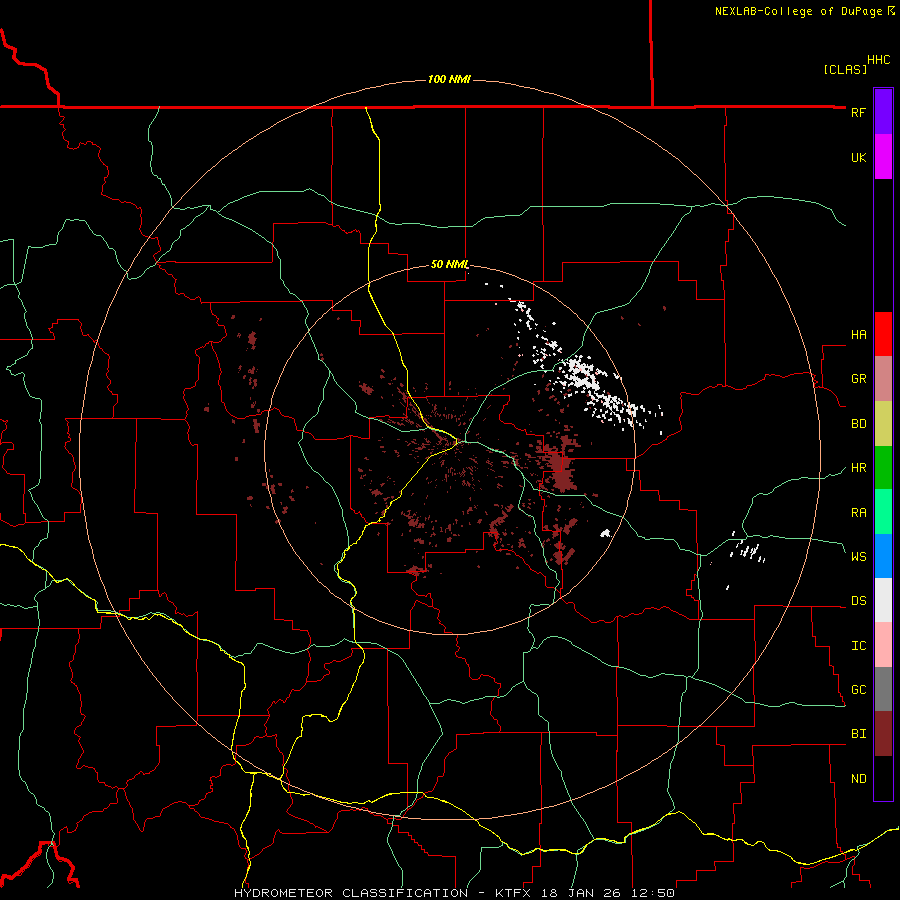Click the HHC product label
This screenshot has width=900, height=900.
pyautogui.click(x=878, y=60)
